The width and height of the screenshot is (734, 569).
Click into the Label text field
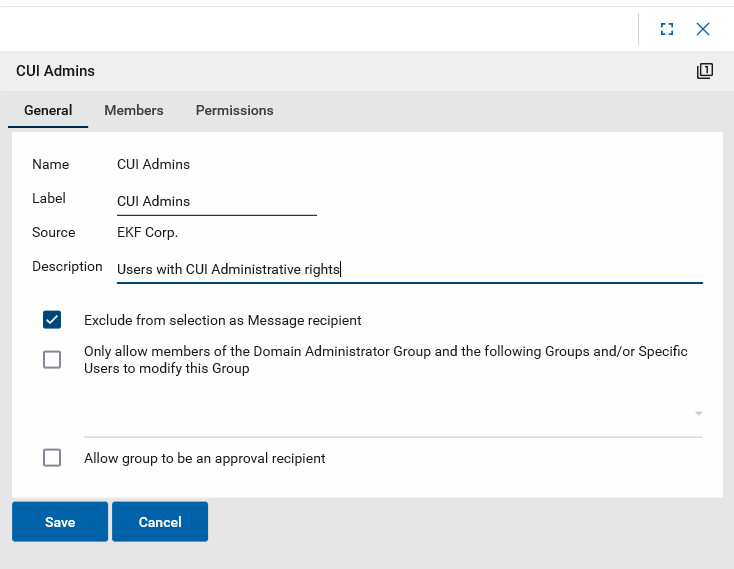coord(216,201)
